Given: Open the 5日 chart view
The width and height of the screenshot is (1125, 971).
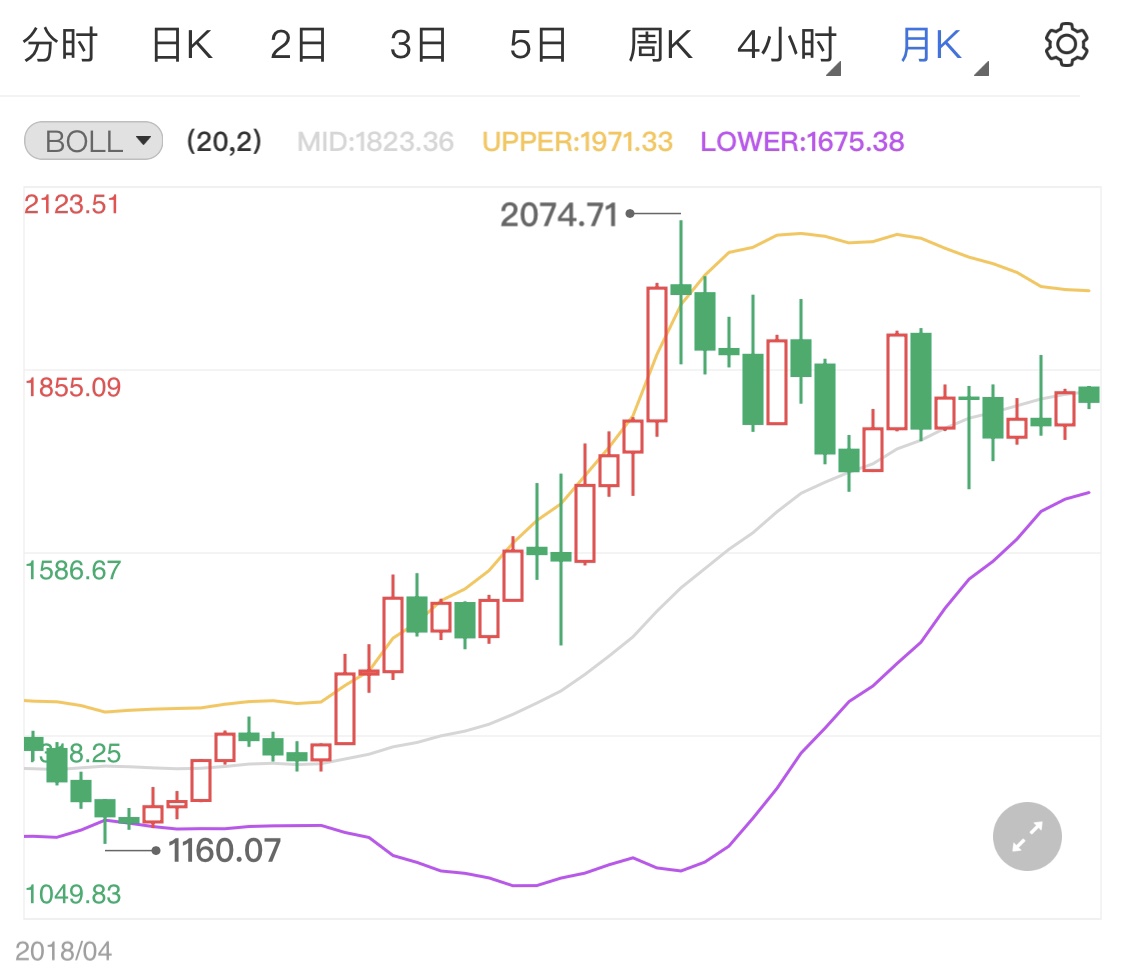Looking at the screenshot, I should (x=538, y=46).
